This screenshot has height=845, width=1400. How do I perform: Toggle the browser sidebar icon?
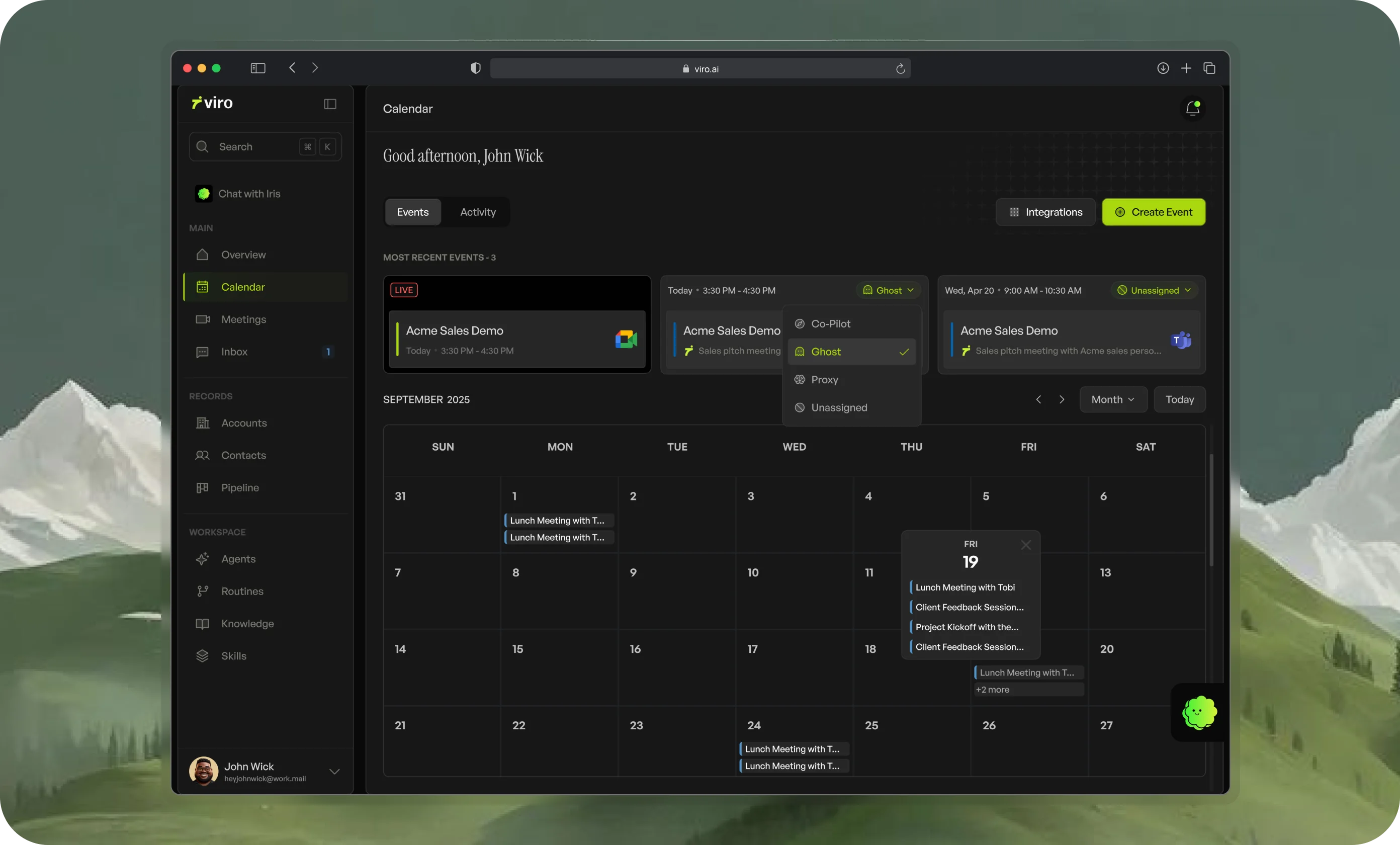coord(258,68)
